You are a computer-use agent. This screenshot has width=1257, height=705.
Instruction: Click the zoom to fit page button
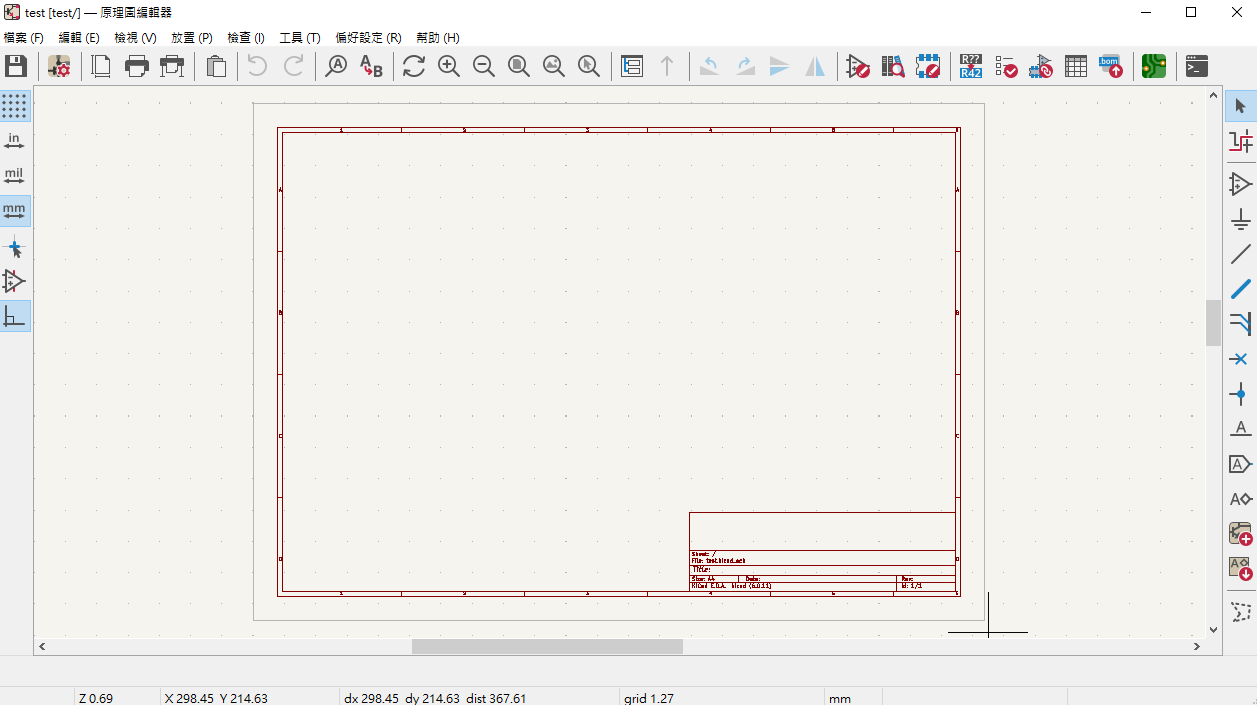[x=518, y=67]
